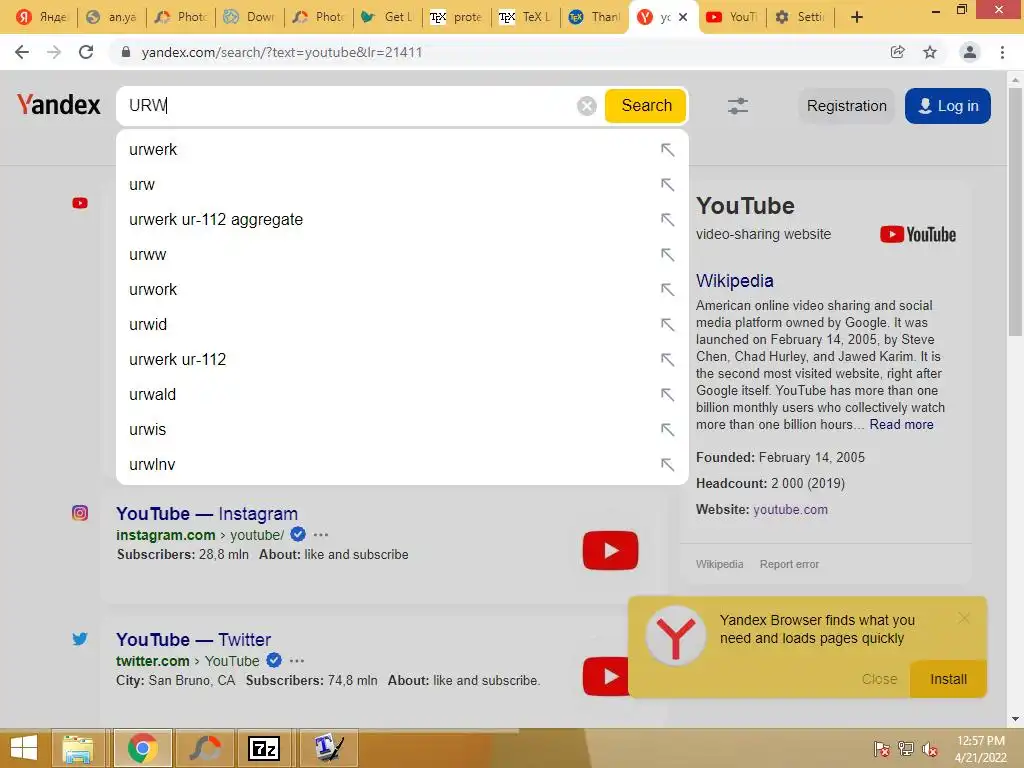
Task: Open the instagram.com green URL link
Action: click(x=166, y=535)
